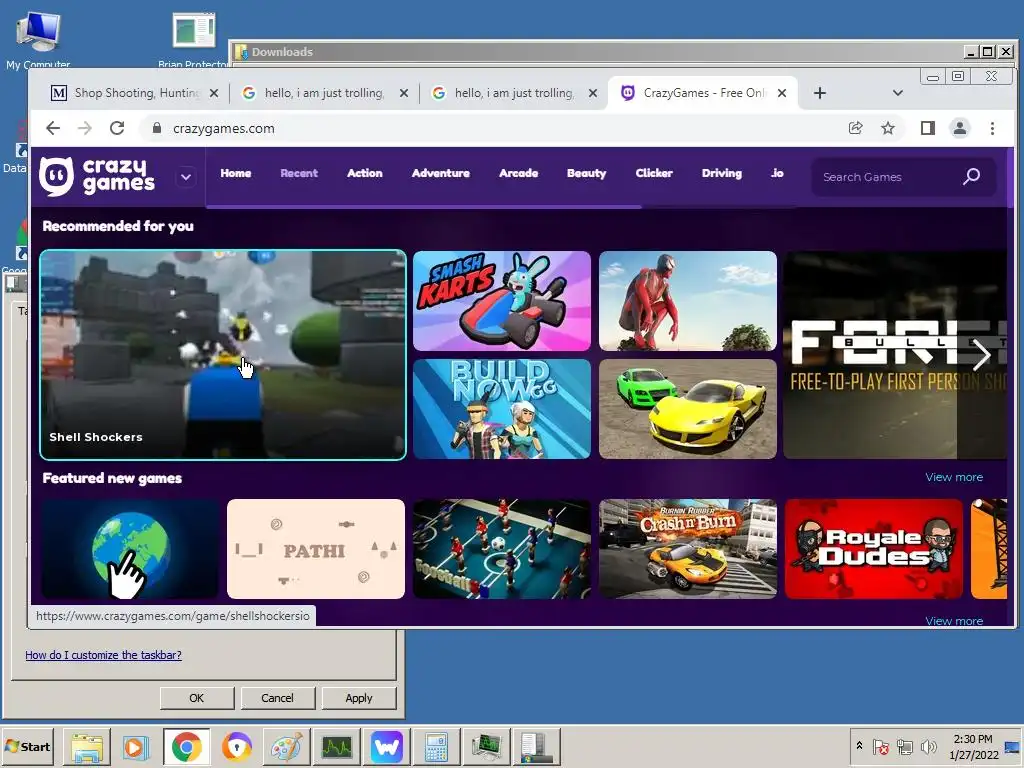Expand the tab search dropdown arrow

[x=898, y=93]
